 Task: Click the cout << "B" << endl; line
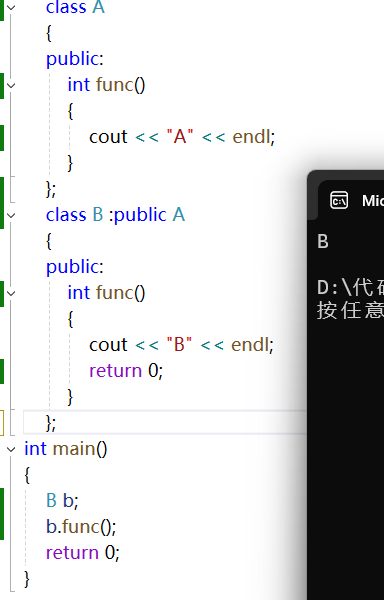181,345
